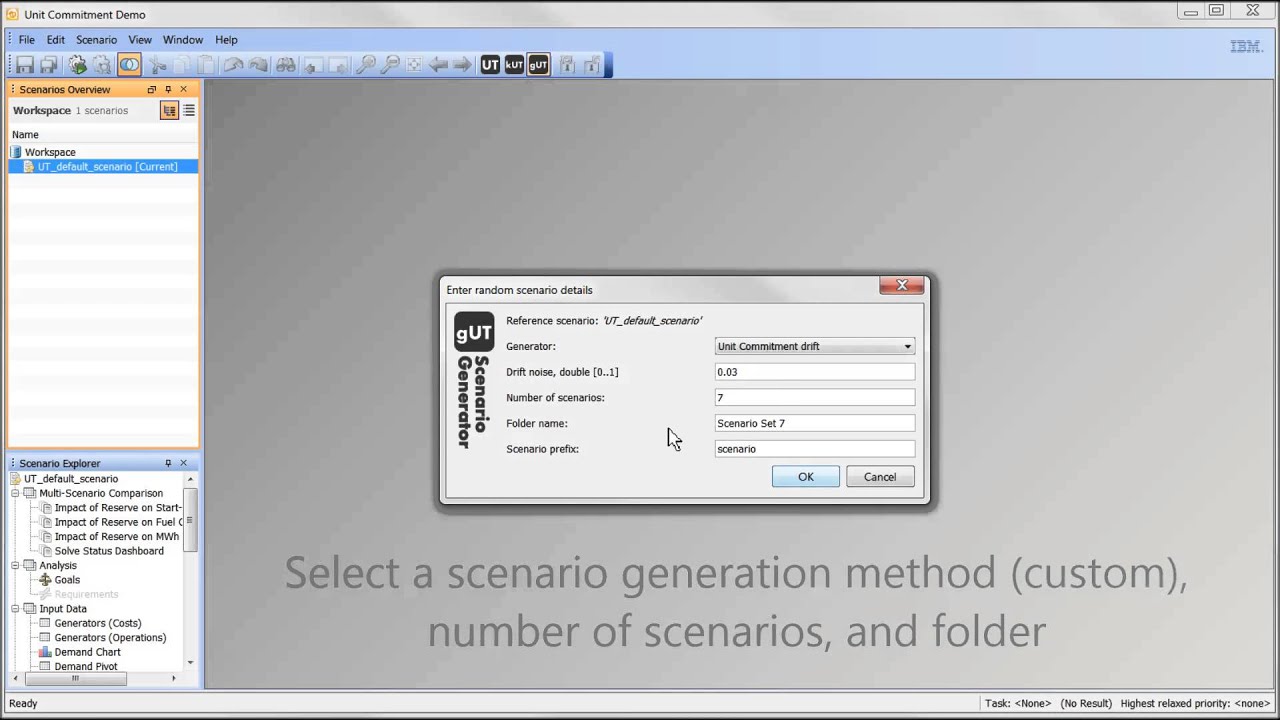1280x720 pixels.
Task: Click the Paste clipboard toolbar icon
Action: click(205, 65)
